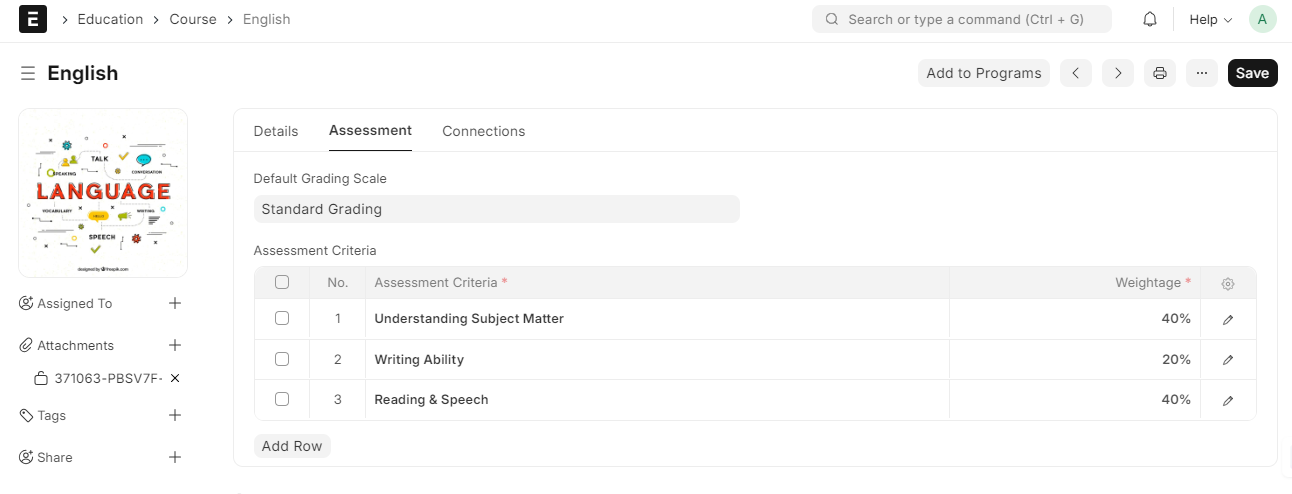Add assignee using Assigned To plus
Viewport: 1292px width, 494px height.
click(175, 303)
